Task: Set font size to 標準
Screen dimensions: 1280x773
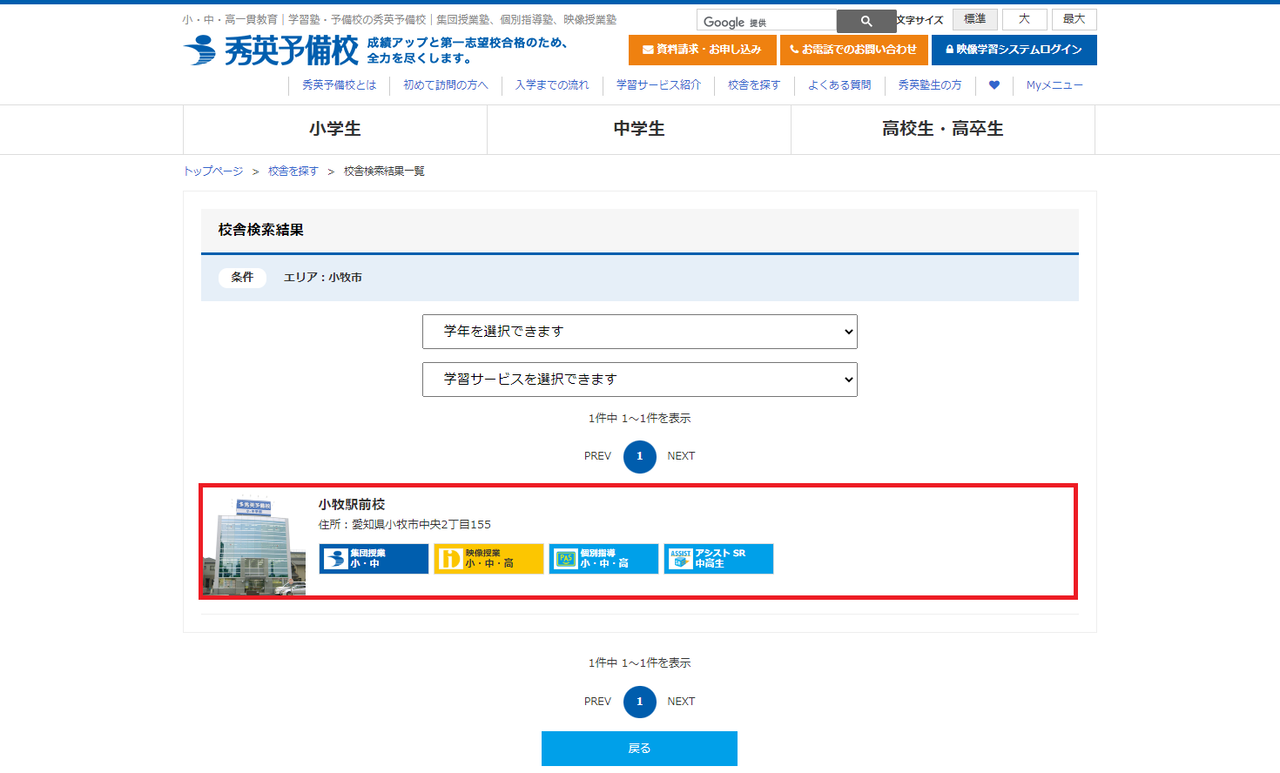Action: pos(975,20)
